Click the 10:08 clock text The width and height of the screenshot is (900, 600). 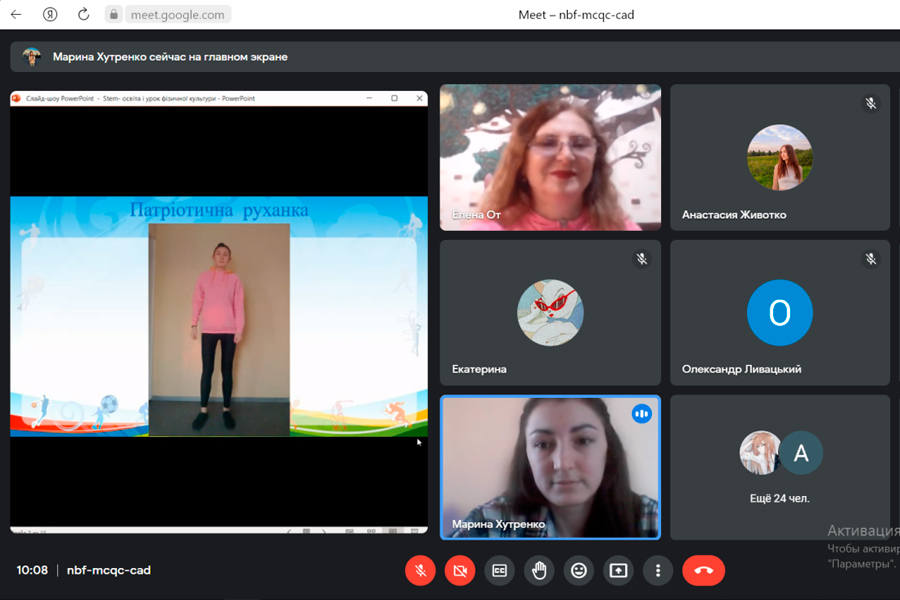[32, 570]
